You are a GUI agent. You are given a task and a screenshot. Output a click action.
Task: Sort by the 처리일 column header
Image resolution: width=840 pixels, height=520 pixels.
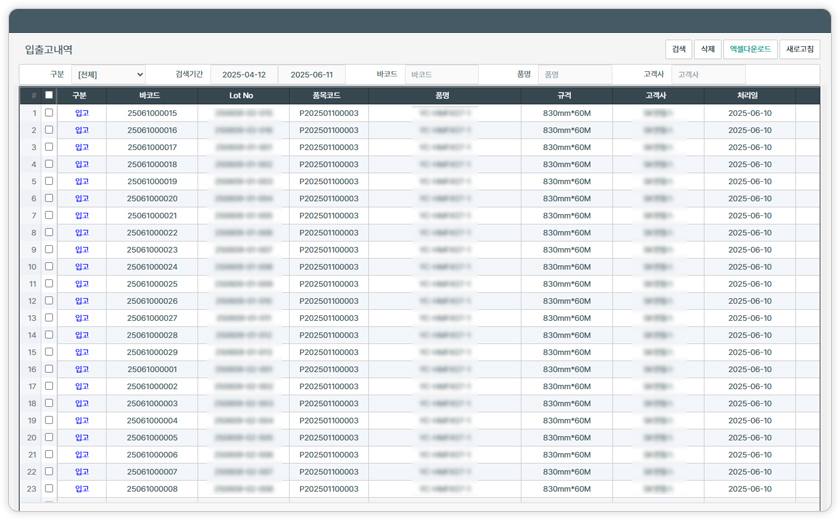pyautogui.click(x=748, y=96)
